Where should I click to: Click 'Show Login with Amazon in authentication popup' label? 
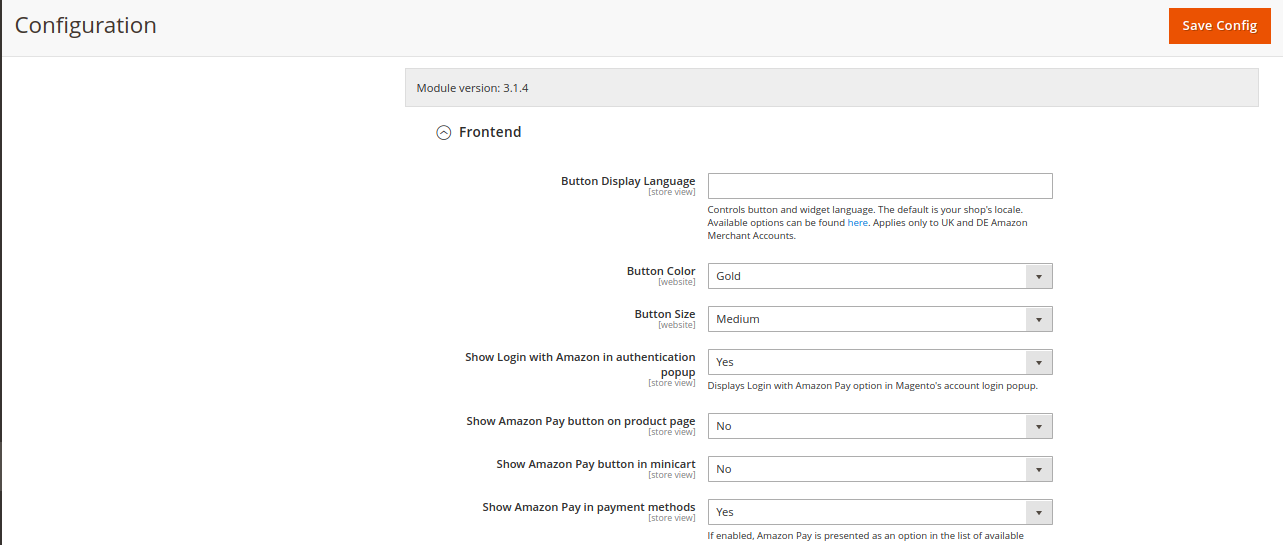coord(581,364)
